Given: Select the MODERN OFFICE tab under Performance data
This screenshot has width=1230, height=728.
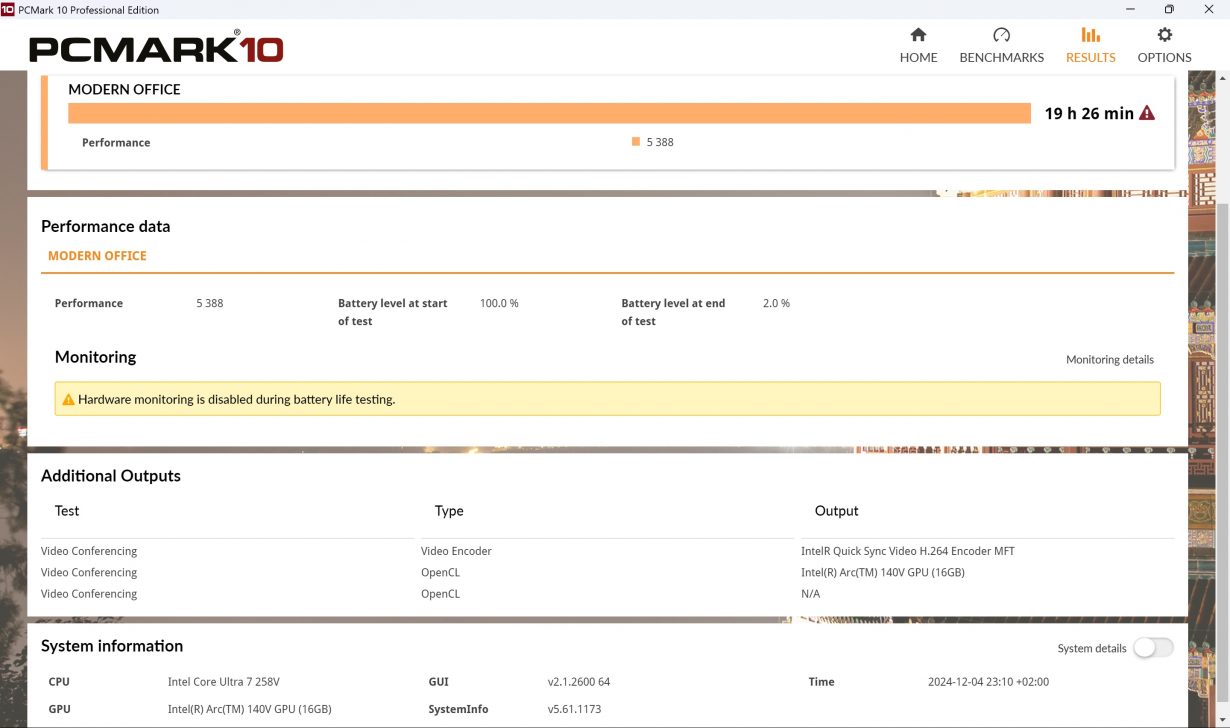Looking at the screenshot, I should click(97, 256).
